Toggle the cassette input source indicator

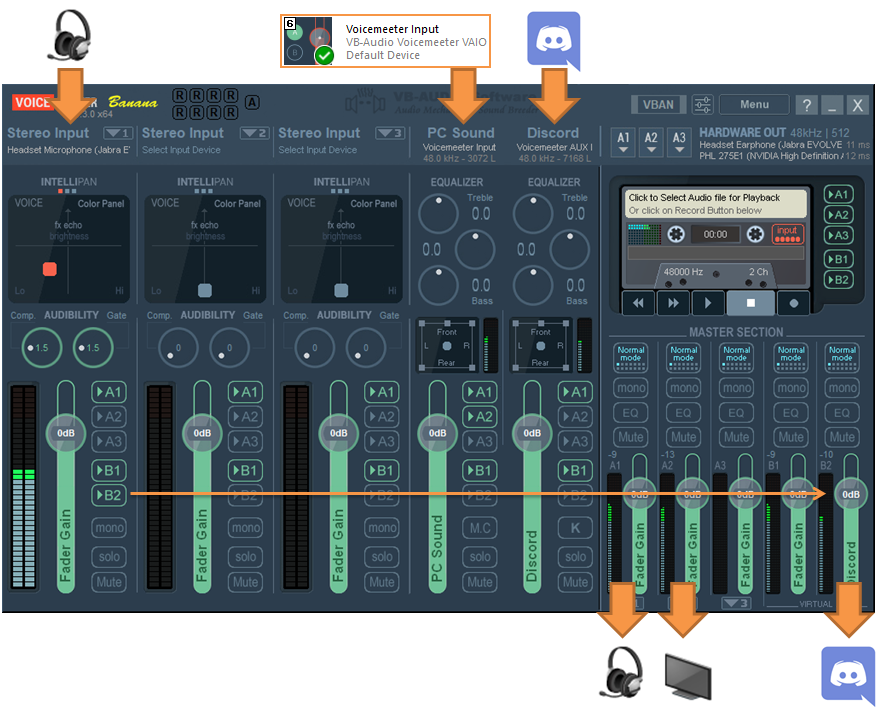[x=787, y=233]
